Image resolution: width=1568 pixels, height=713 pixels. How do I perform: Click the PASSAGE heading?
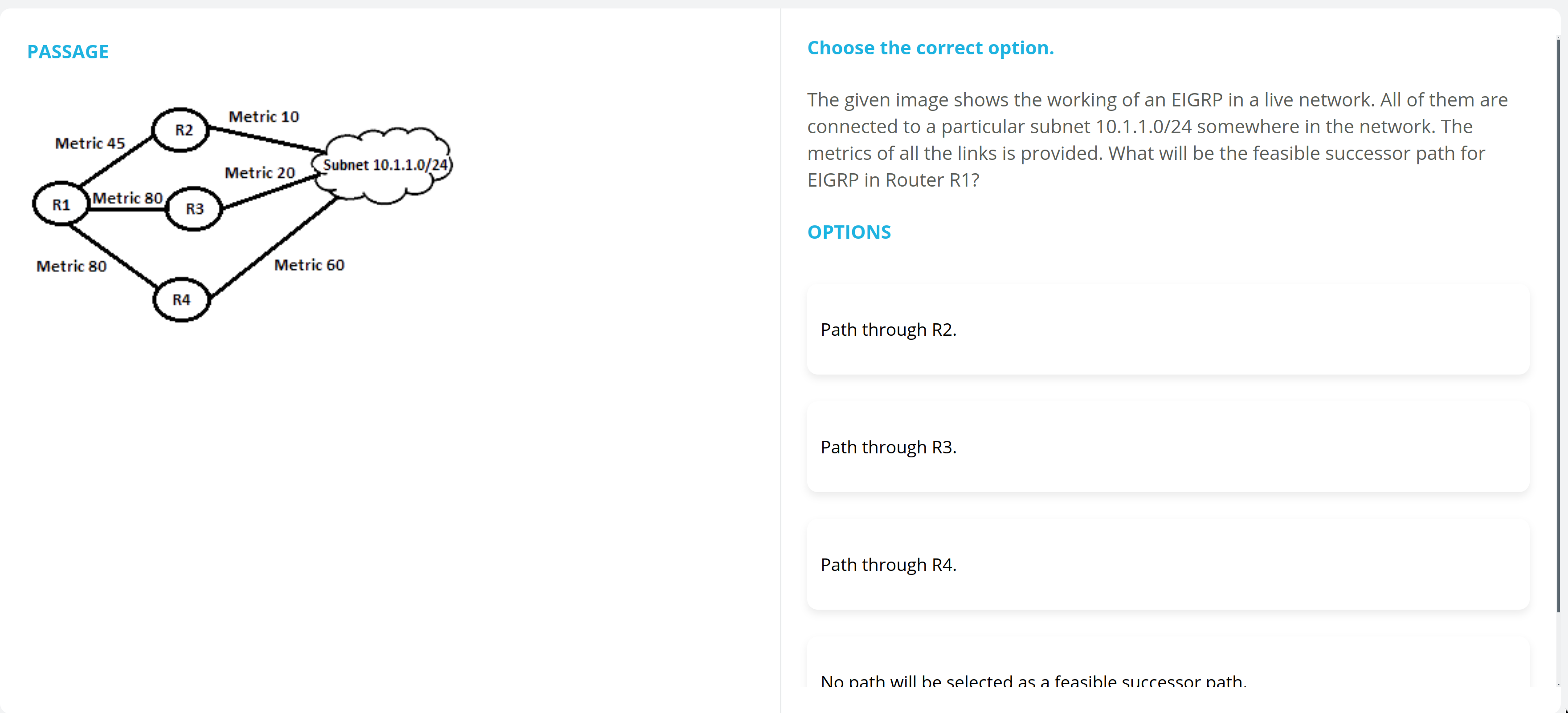(x=68, y=52)
